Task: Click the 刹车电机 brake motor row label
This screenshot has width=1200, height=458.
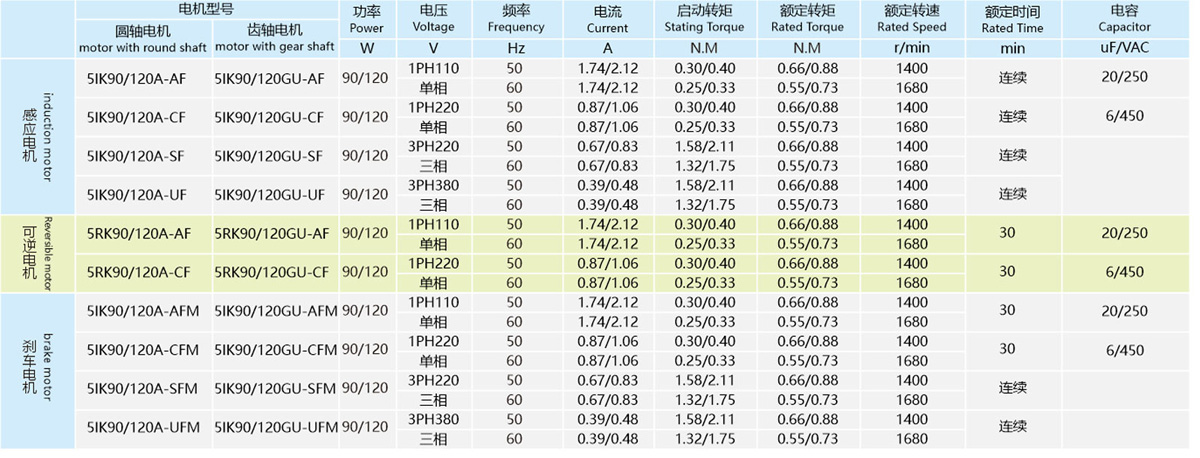Action: pyautogui.click(x=38, y=370)
